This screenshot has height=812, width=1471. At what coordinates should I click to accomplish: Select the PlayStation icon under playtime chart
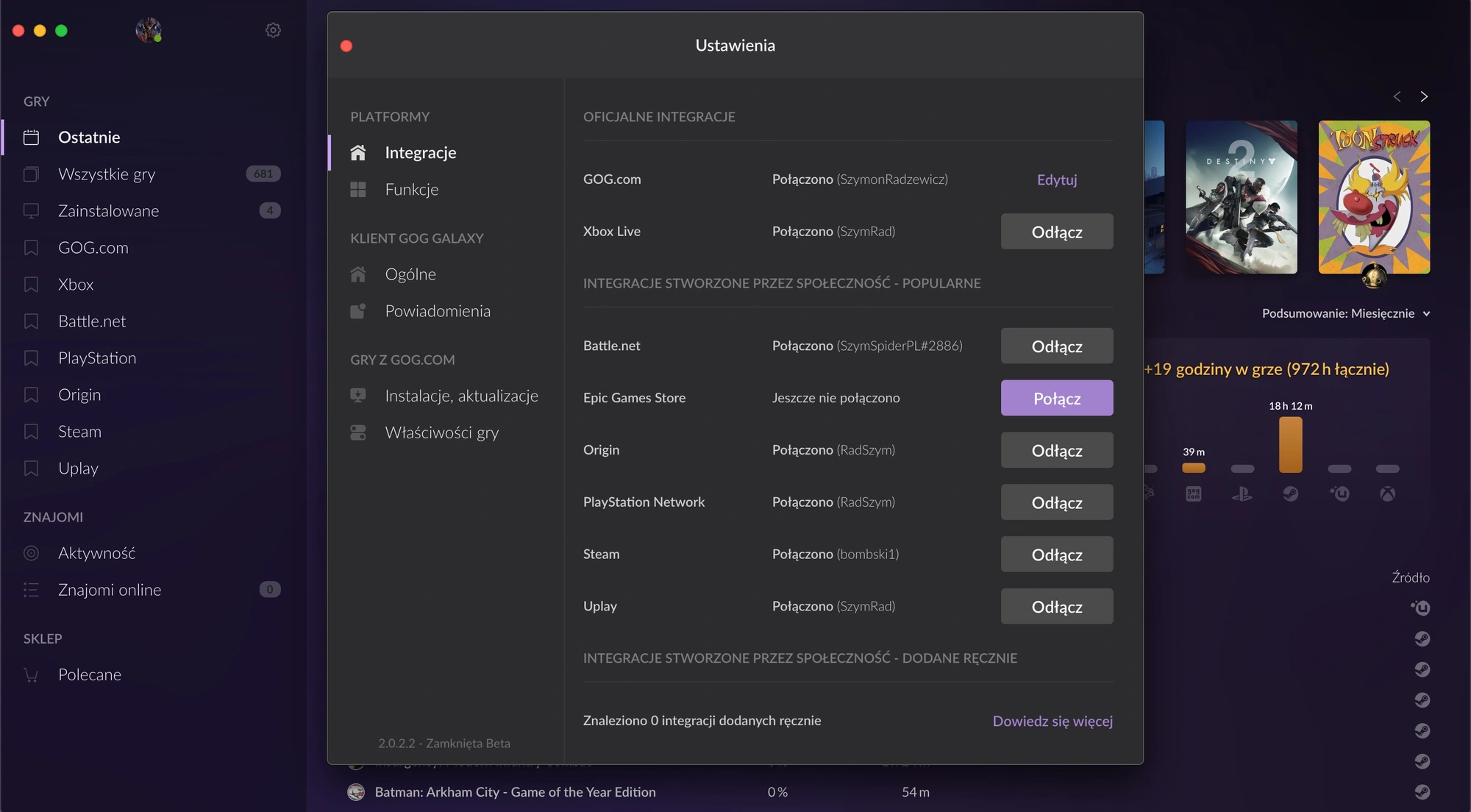tap(1242, 494)
